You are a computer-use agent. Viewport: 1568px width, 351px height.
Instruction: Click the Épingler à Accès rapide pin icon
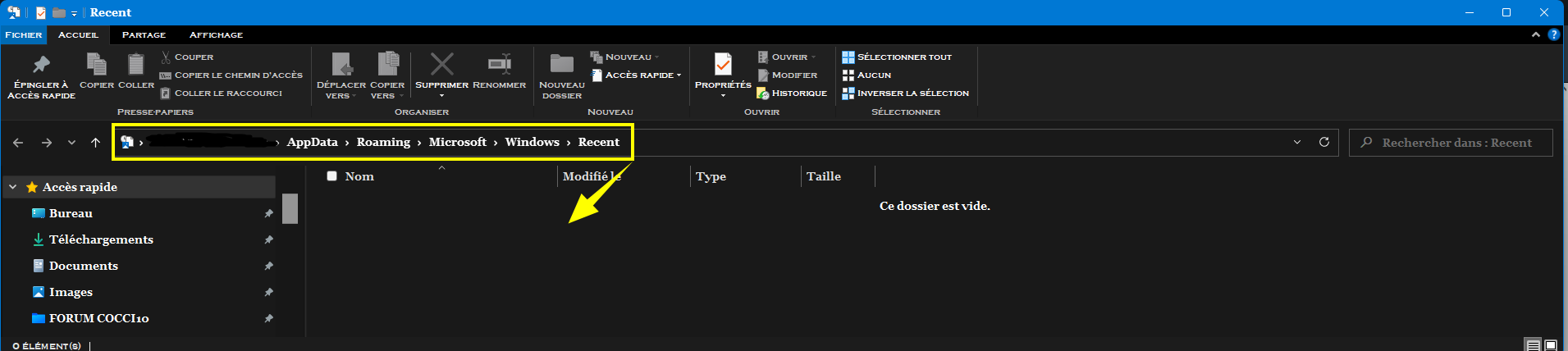tap(41, 65)
